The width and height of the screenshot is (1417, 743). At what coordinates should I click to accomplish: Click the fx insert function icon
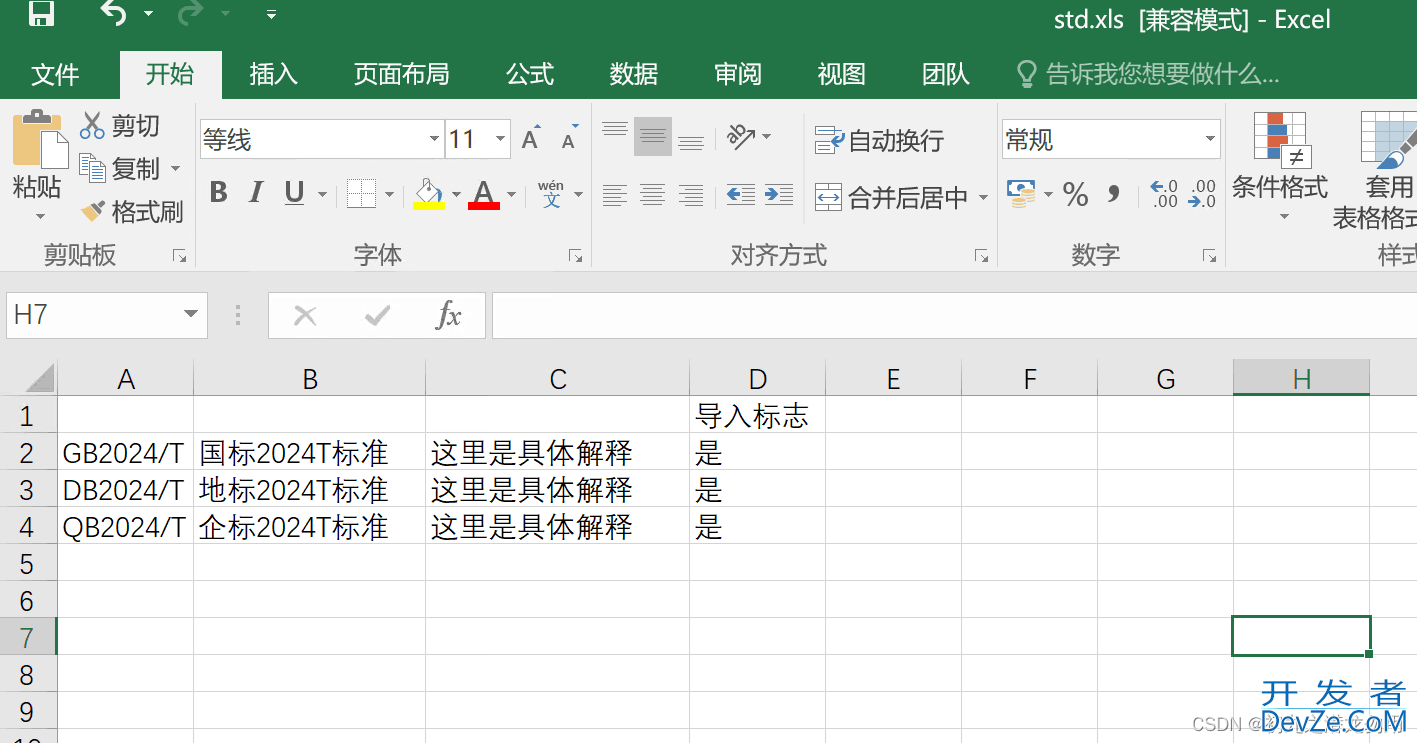[449, 316]
